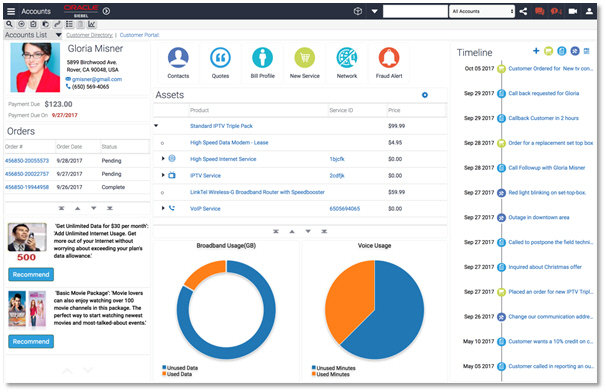Screen dimensions: 606x392
Task: Click the TV icon in IPTV Service row
Action: pos(172,175)
